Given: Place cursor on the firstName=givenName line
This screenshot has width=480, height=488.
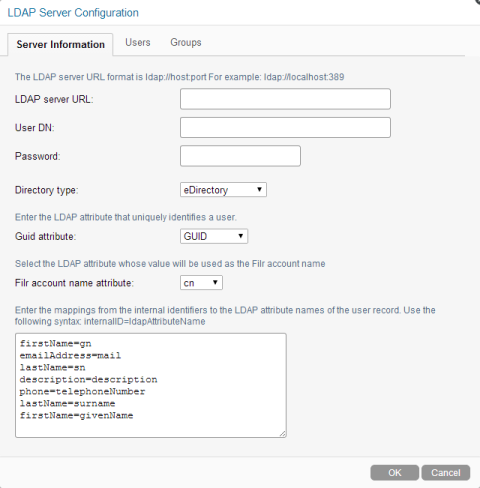Looking at the screenshot, I should click(x=76, y=416).
